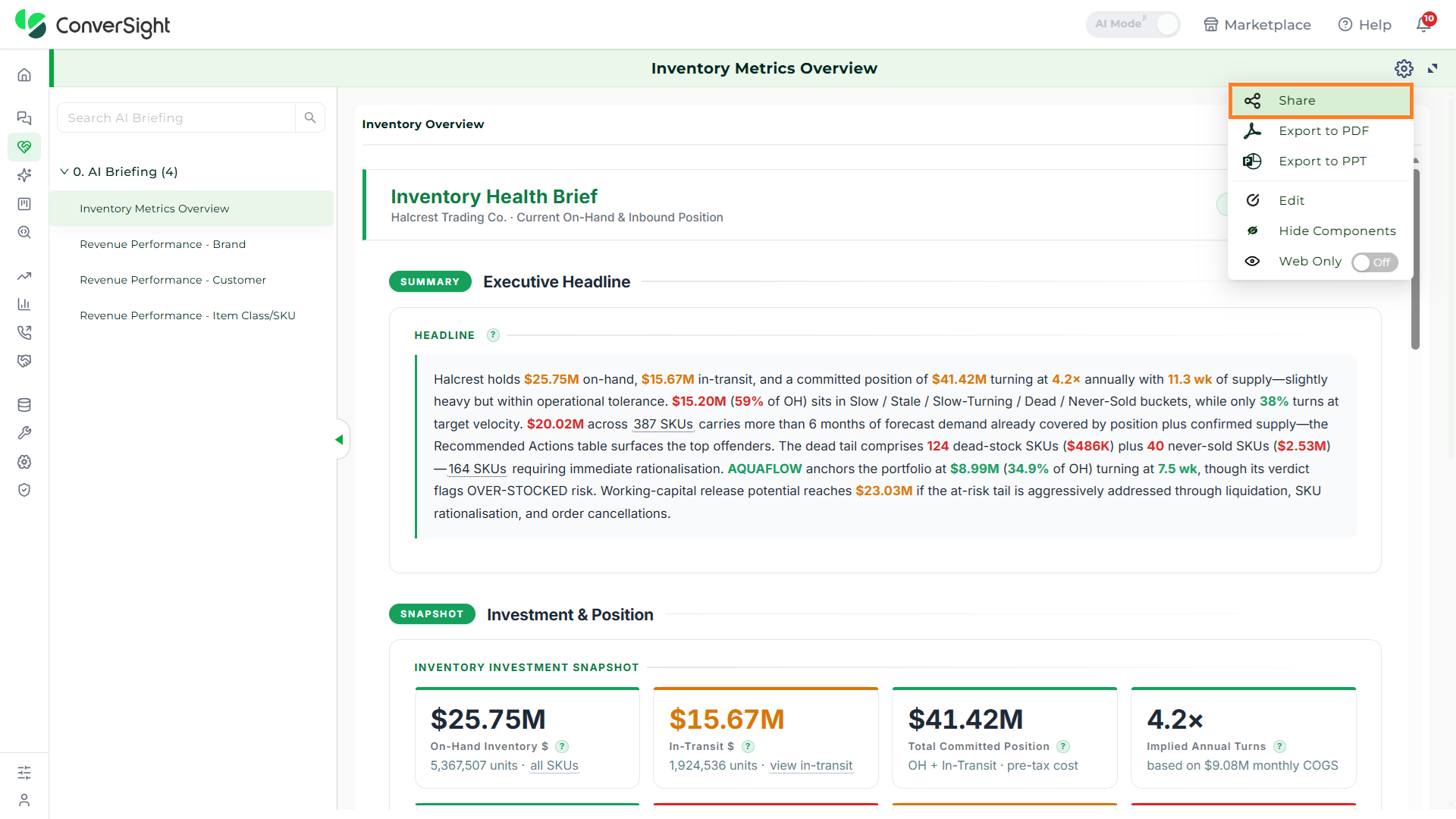Open the home icon in sidebar
This screenshot has width=1456, height=819.
click(x=24, y=75)
